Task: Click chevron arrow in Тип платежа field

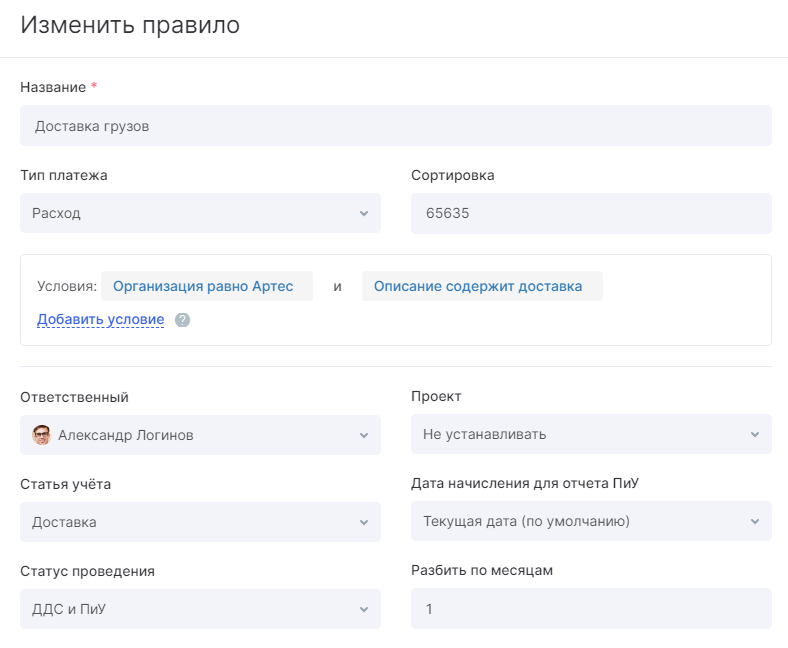Action: click(364, 214)
